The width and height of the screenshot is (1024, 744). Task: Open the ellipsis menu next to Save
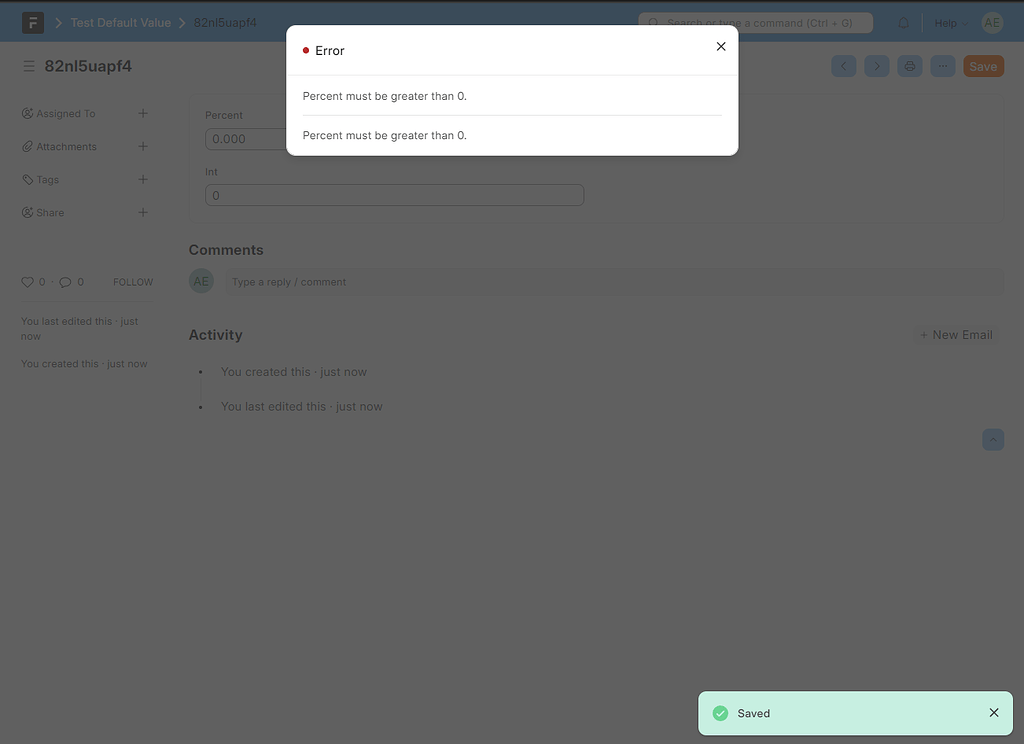pos(942,65)
